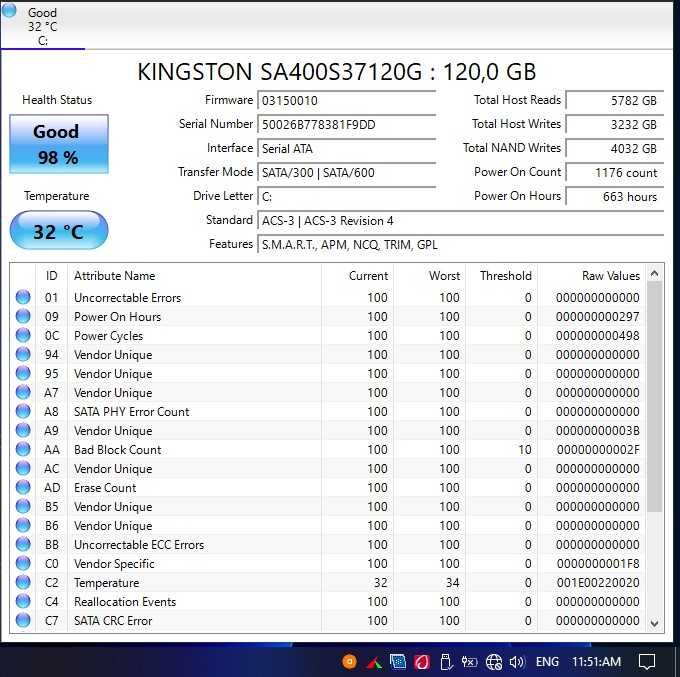
Task: Click status orb for Power Cycles row
Action: (23, 335)
